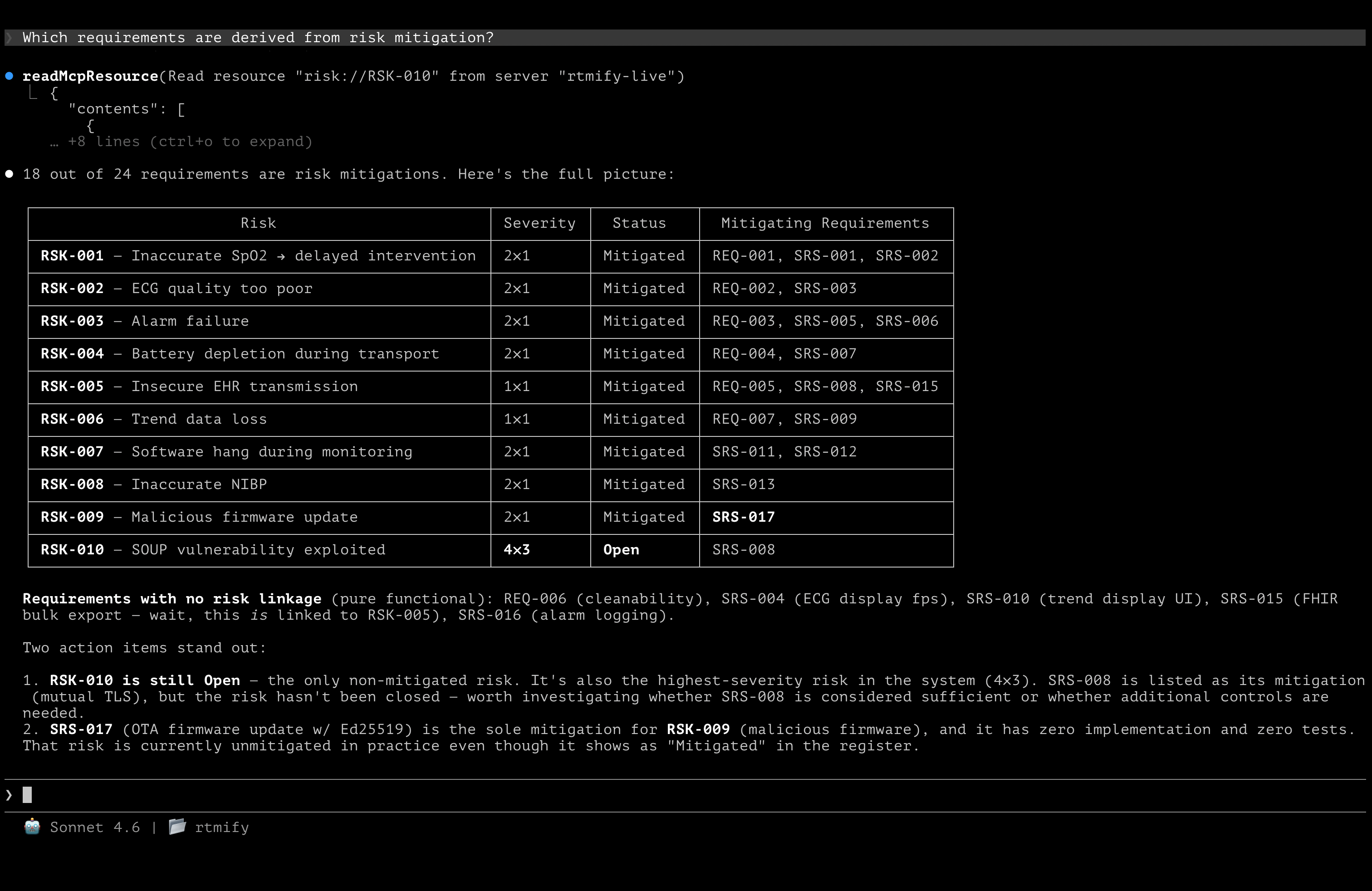This screenshot has height=891, width=1372.
Task: Click the robot icon in status bar
Action: tap(32, 827)
